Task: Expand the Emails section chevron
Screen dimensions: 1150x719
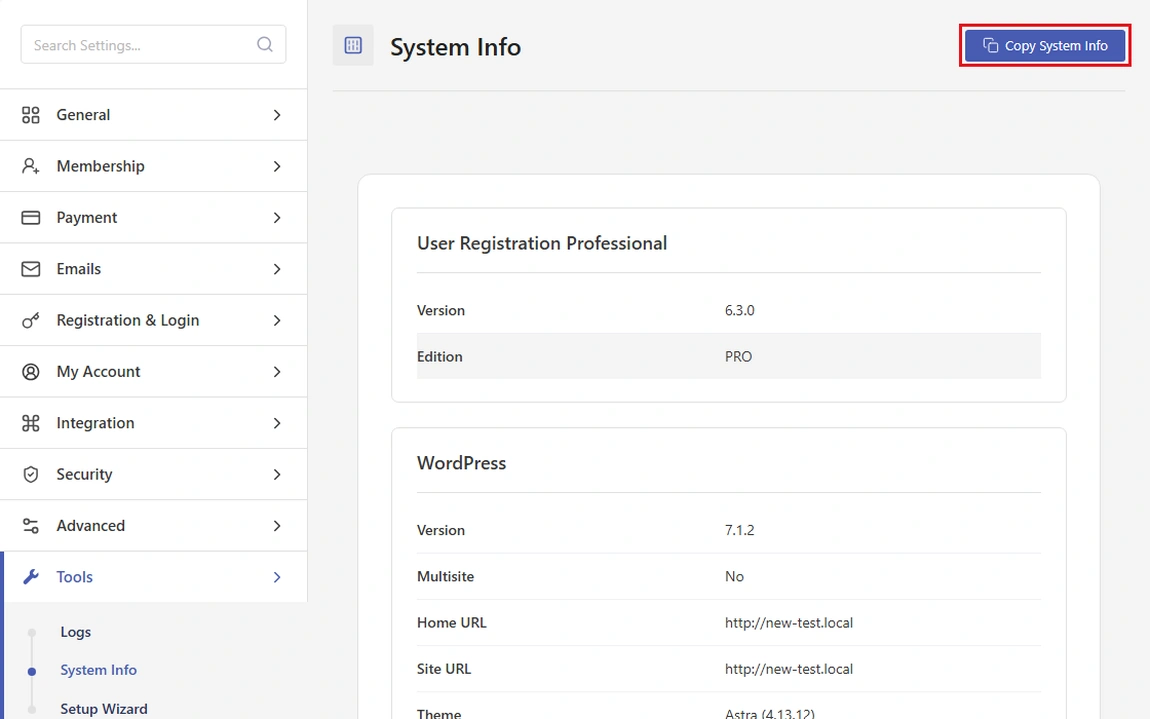Action: click(x=277, y=269)
